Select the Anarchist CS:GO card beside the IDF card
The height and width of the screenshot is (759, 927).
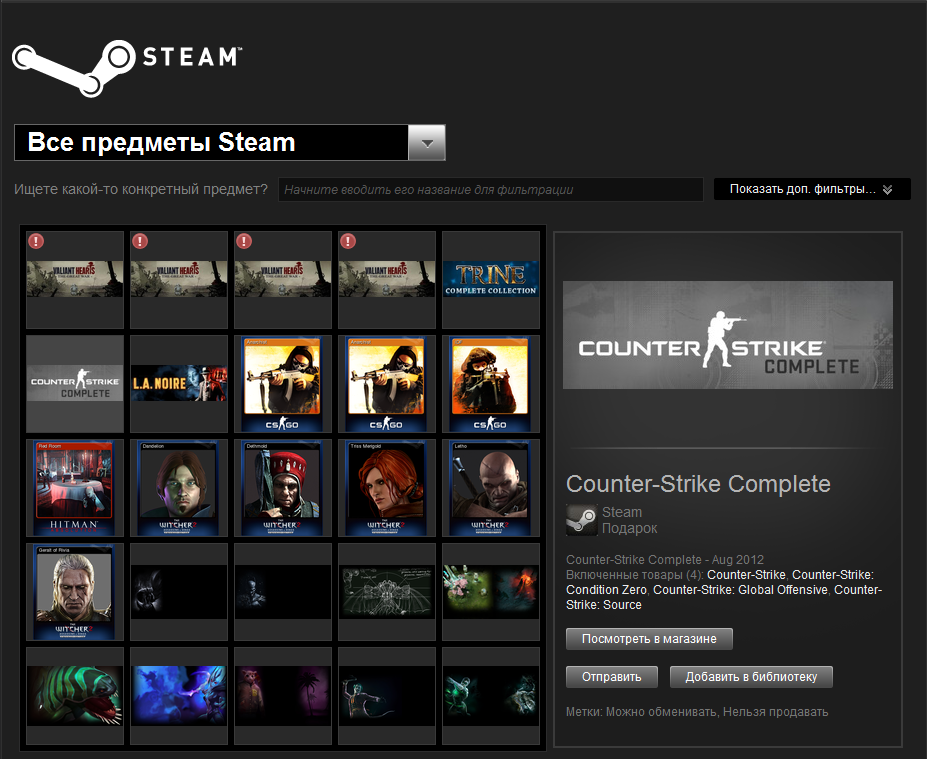387,384
